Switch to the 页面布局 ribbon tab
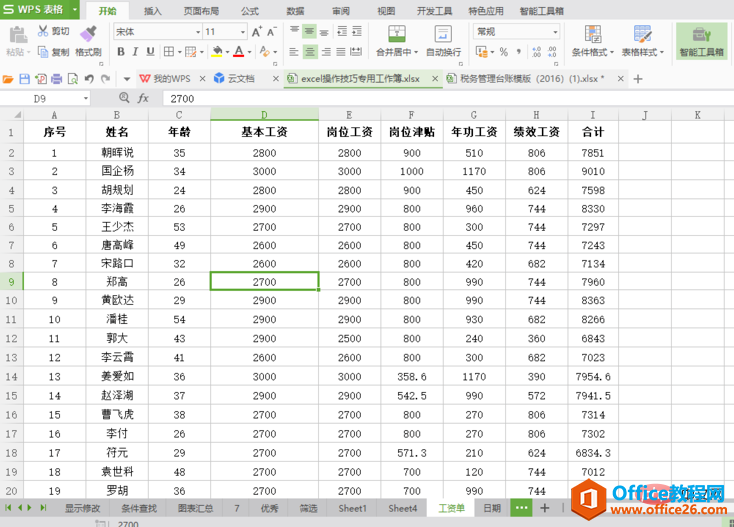Image resolution: width=734 pixels, height=527 pixels. pyautogui.click(x=201, y=10)
